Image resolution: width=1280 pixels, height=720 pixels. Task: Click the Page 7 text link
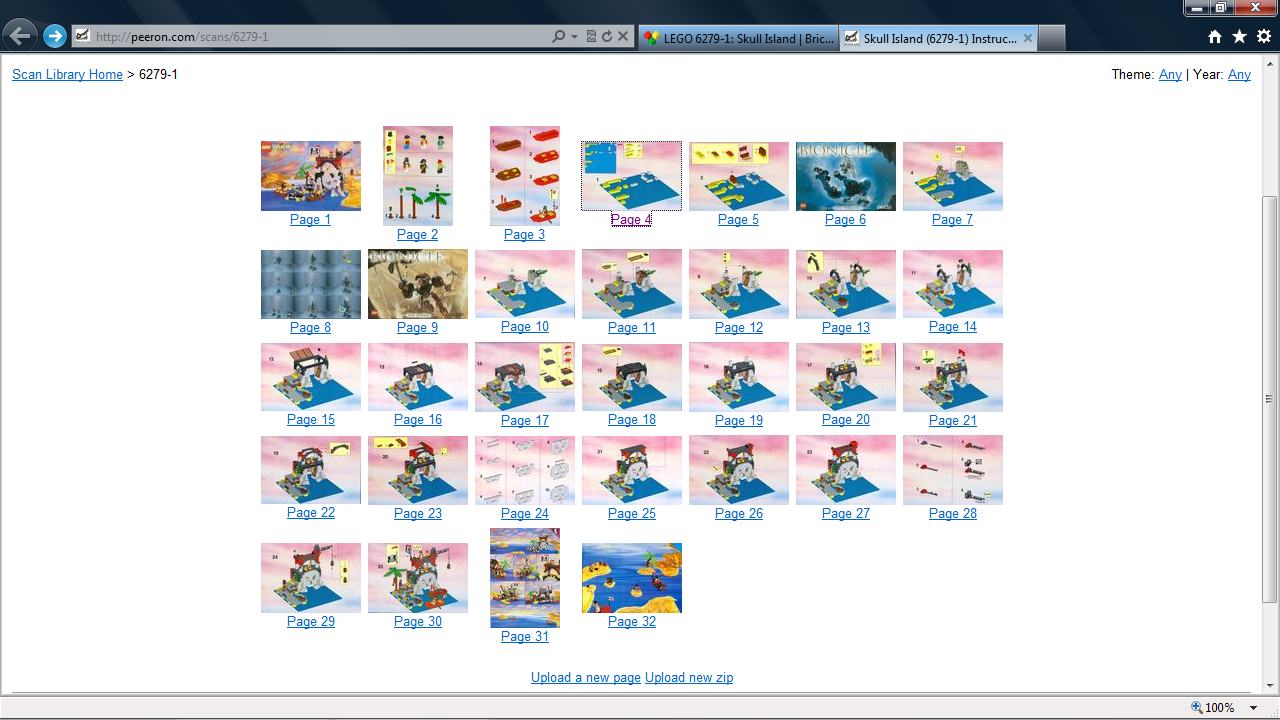[952, 219]
